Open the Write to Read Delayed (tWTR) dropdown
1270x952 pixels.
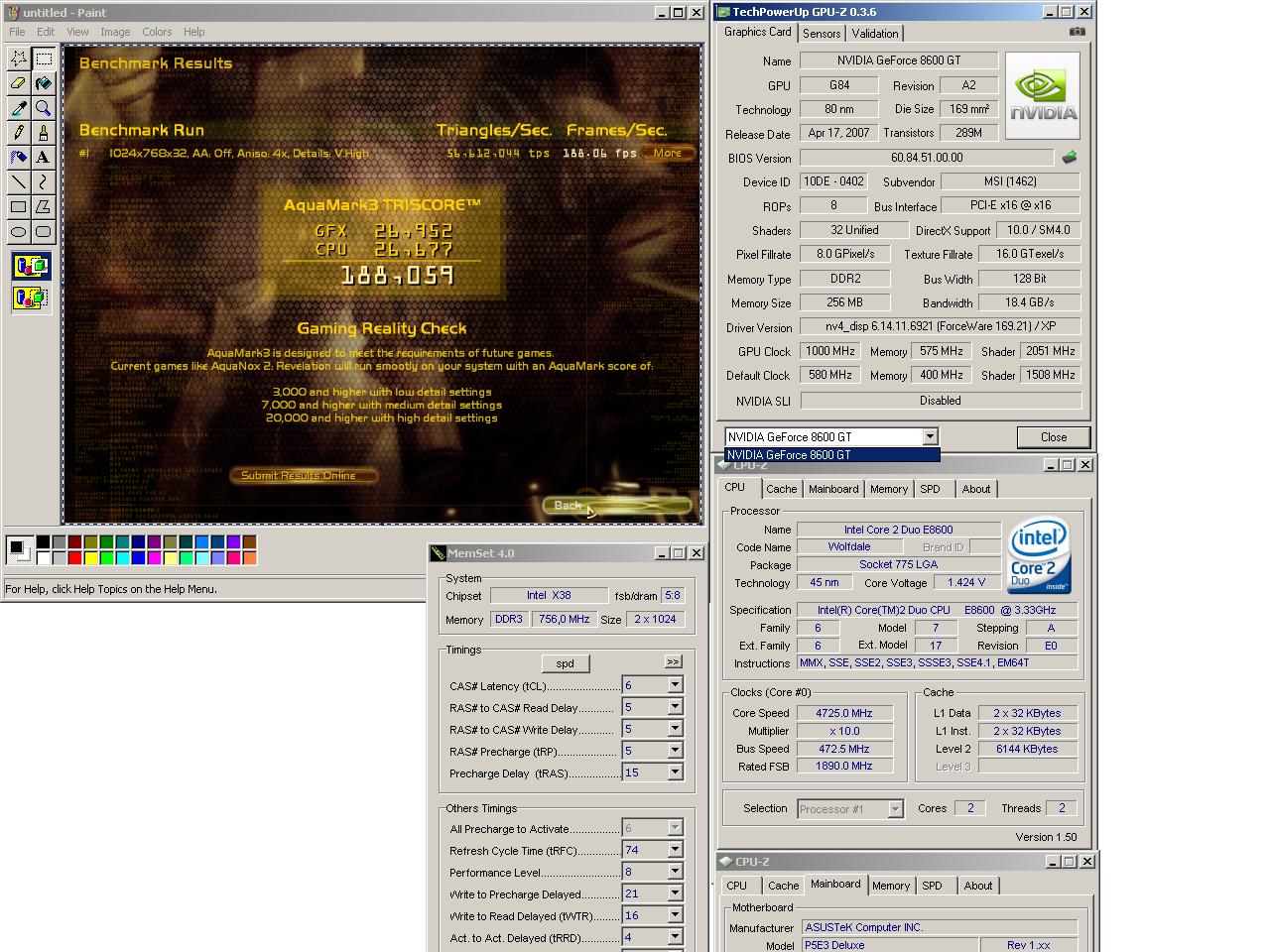[x=675, y=915]
